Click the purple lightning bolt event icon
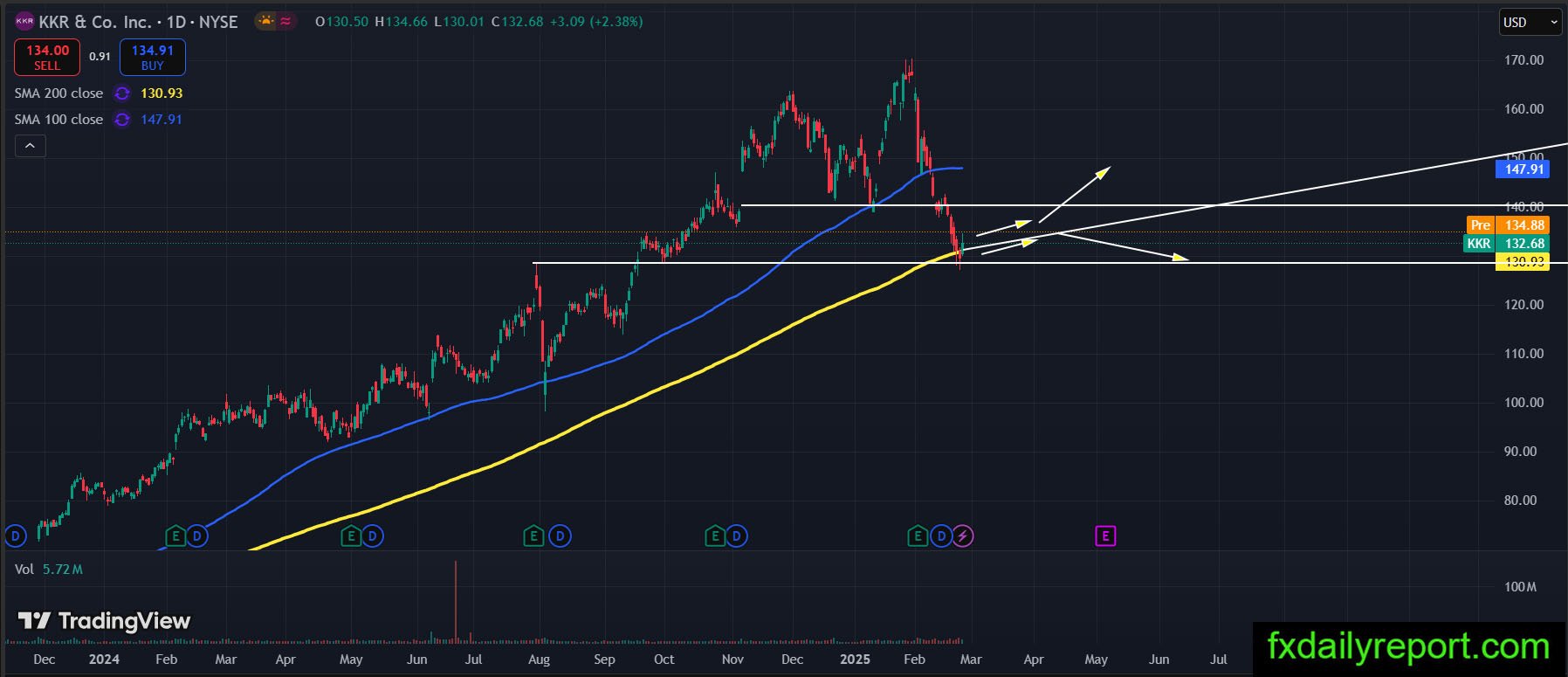The height and width of the screenshot is (677, 1568). (963, 535)
